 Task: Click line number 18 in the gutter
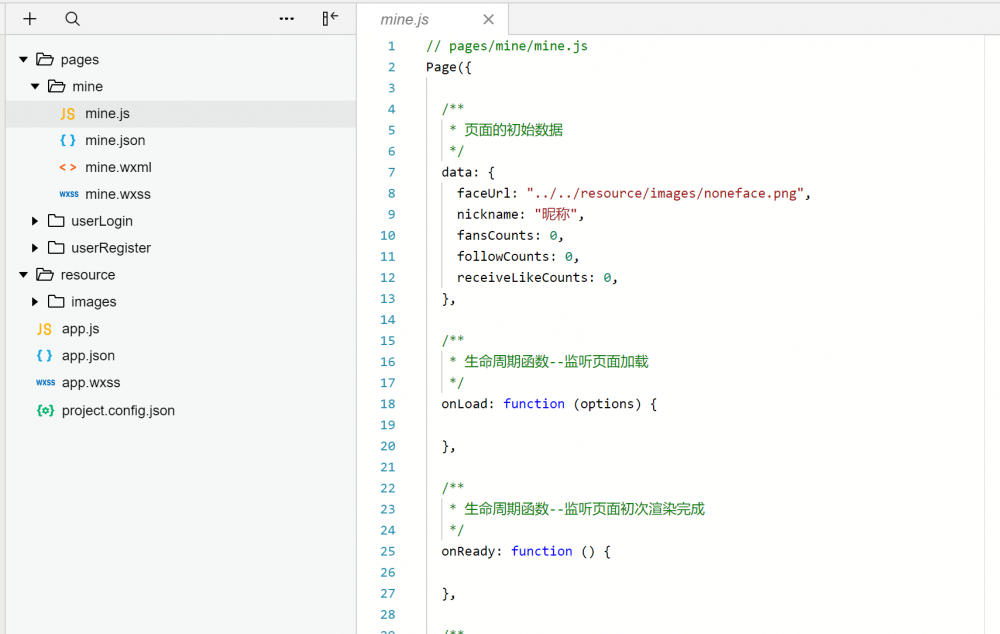pyautogui.click(x=387, y=404)
